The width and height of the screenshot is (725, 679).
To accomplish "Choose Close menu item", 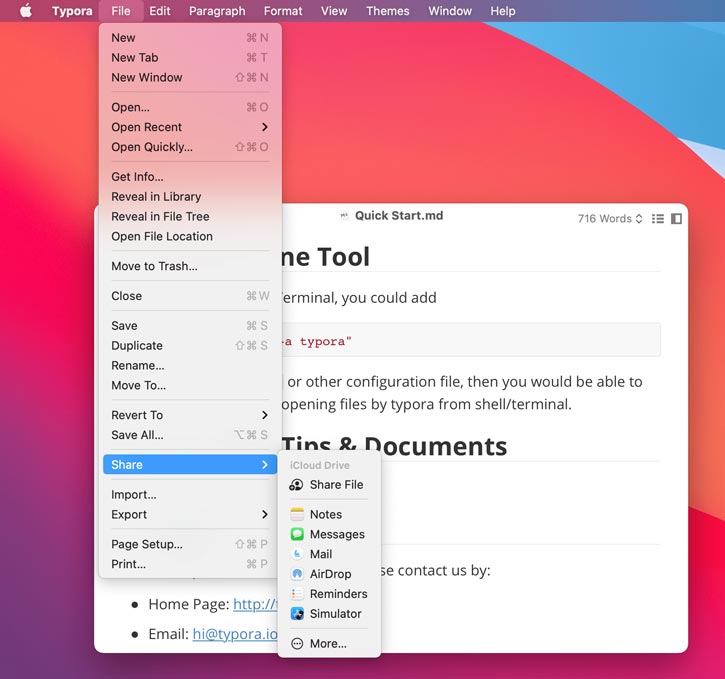I will coord(190,296).
